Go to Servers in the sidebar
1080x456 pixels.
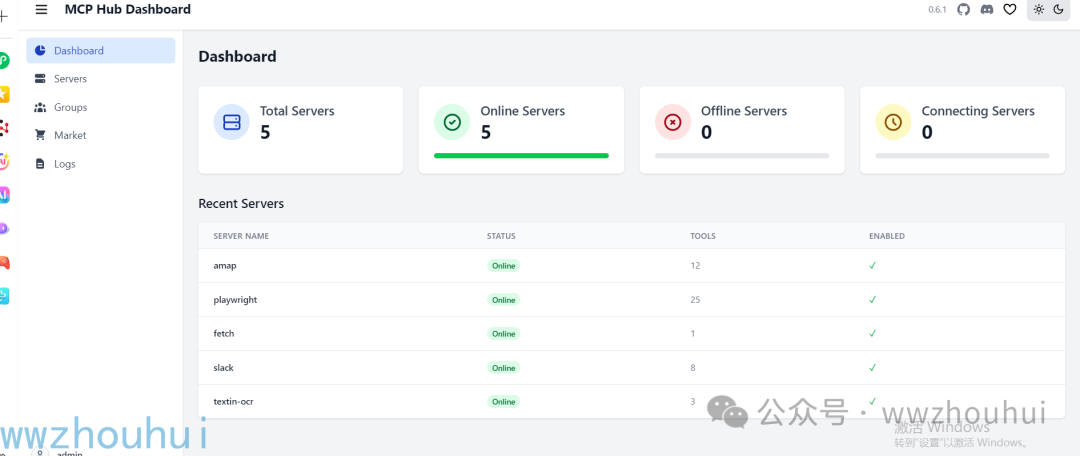coord(101,79)
